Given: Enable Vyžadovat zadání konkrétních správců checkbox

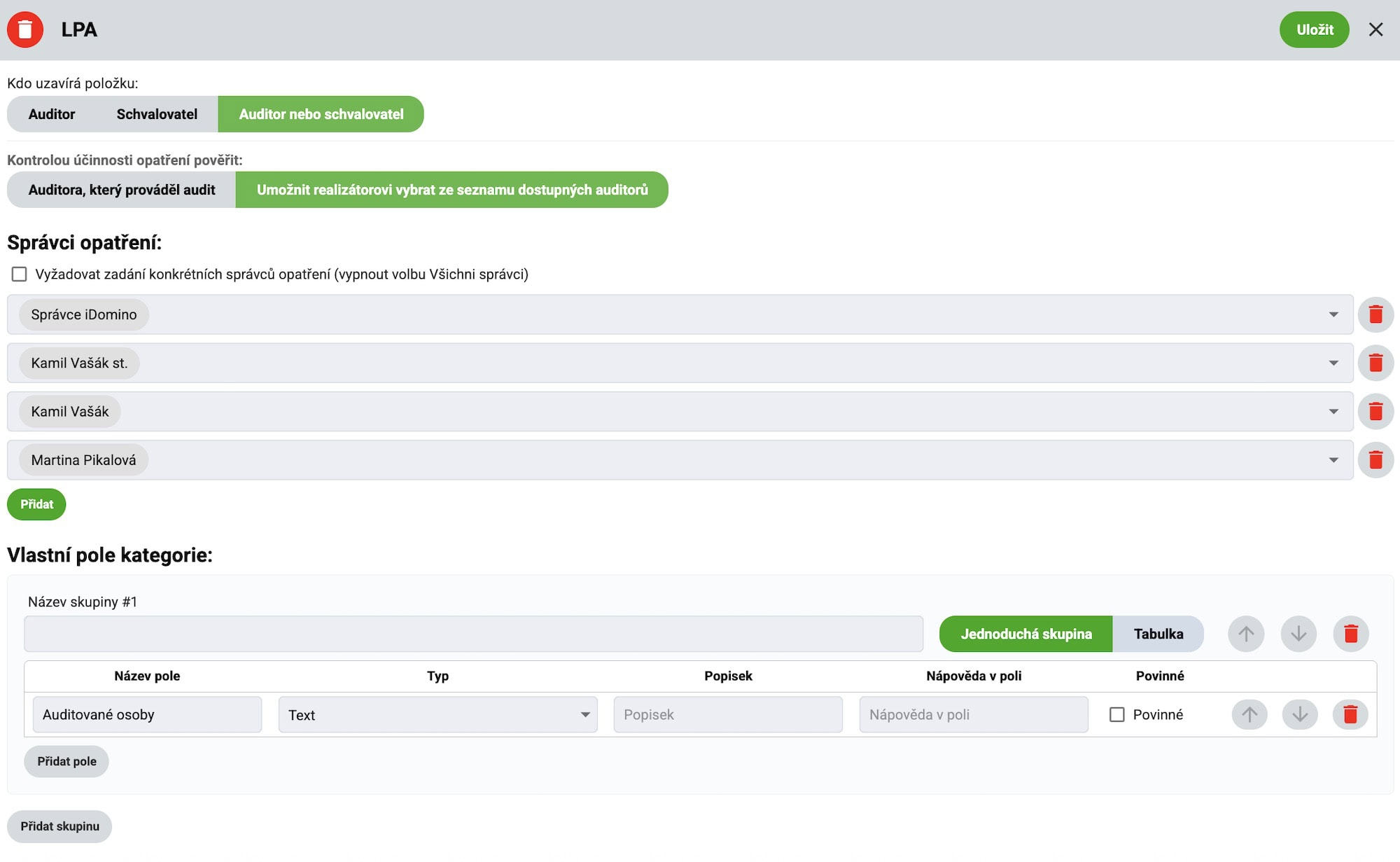Looking at the screenshot, I should (20, 274).
